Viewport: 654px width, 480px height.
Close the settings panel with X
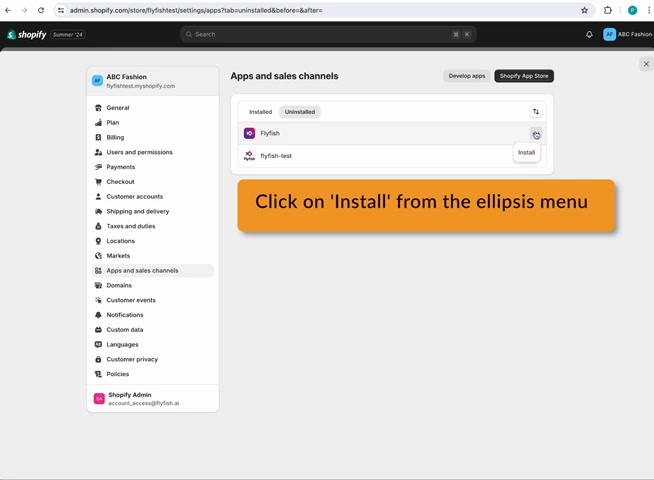646,64
